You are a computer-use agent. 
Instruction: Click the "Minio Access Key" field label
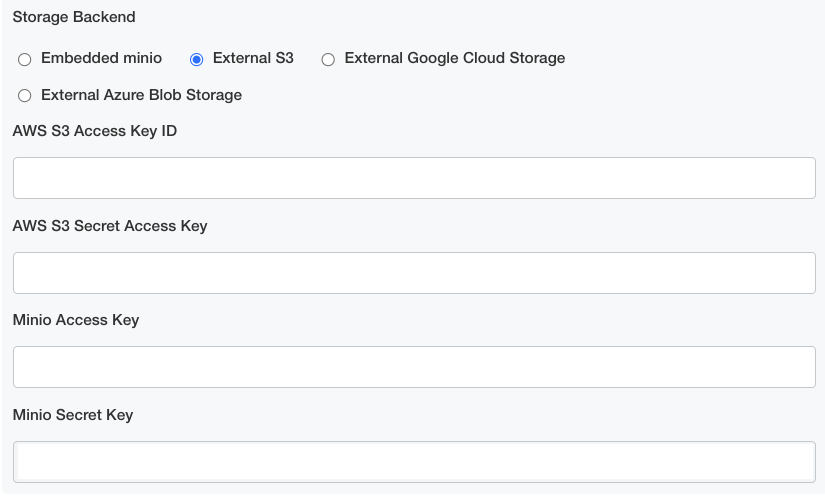point(76,320)
